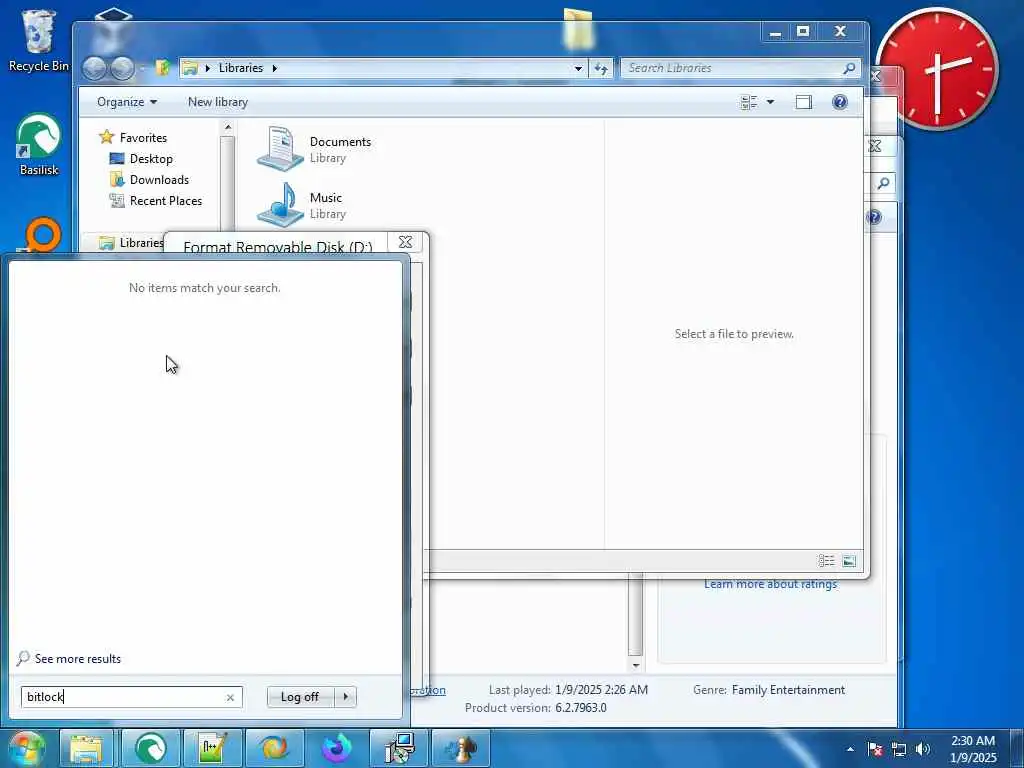The image size is (1024, 768).
Task: Click the network tray icon
Action: 899,749
